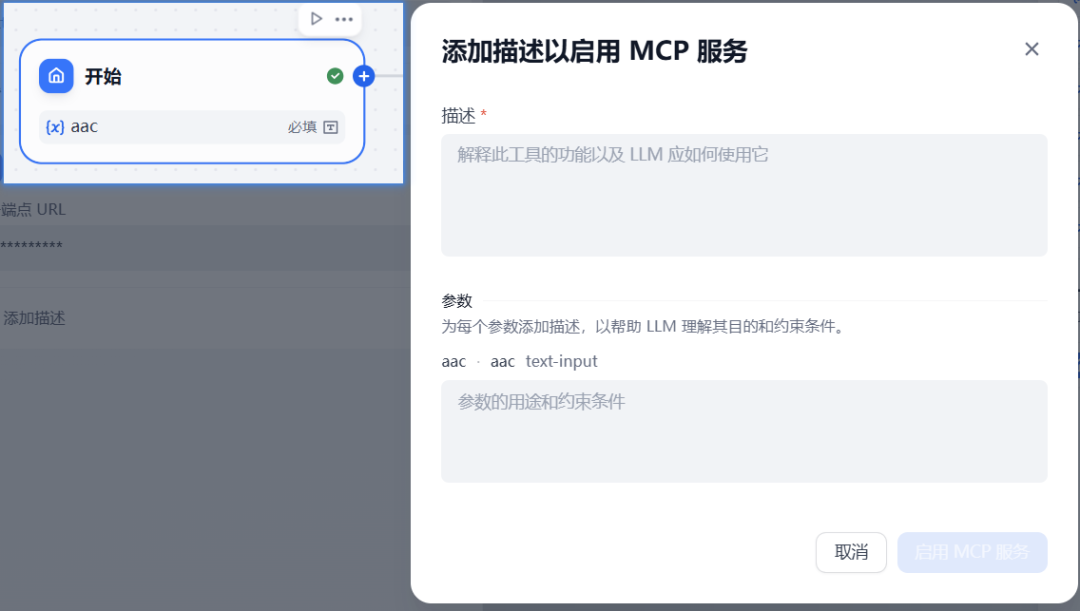The width and height of the screenshot is (1080, 611).
Task: Select the 开始 node title
Action: (x=103, y=76)
